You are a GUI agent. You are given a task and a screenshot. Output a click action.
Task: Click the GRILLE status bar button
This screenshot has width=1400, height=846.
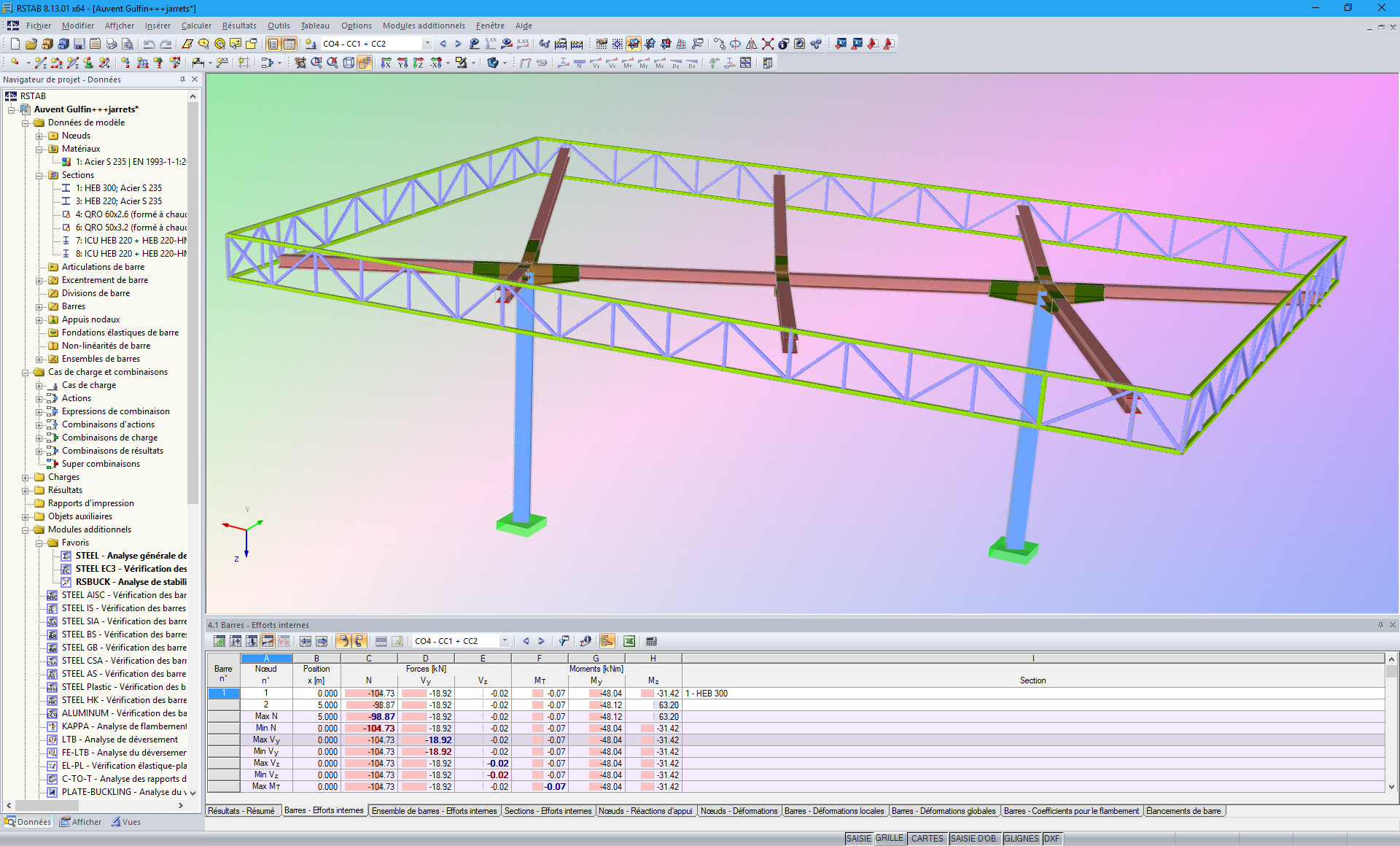pyautogui.click(x=889, y=839)
